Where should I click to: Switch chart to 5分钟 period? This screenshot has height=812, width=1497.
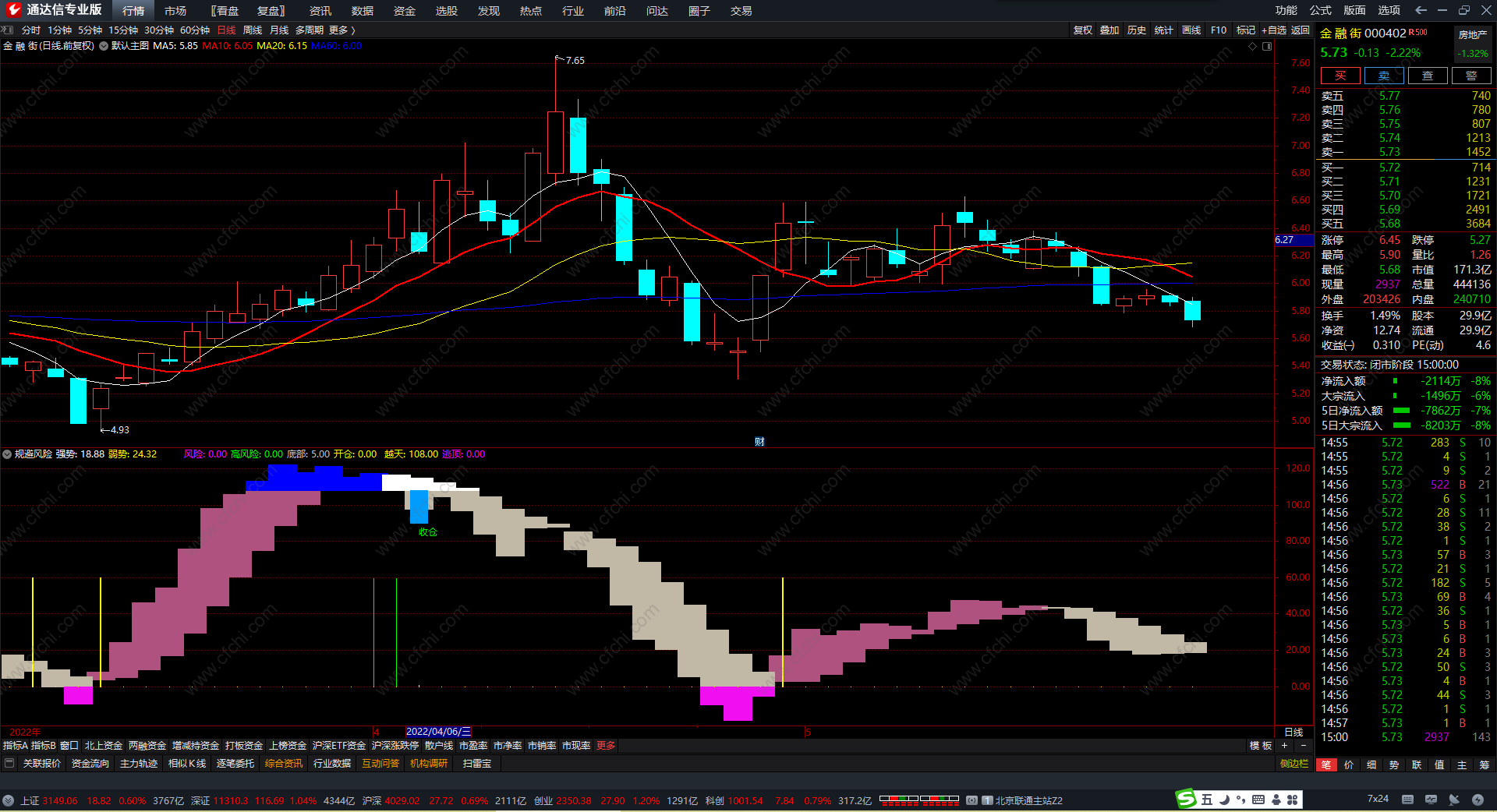pos(90,30)
